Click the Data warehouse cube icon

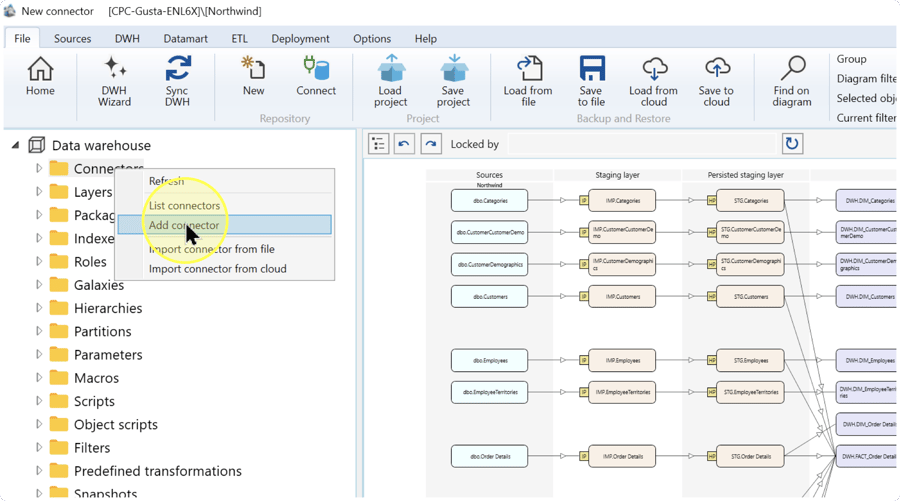36,145
